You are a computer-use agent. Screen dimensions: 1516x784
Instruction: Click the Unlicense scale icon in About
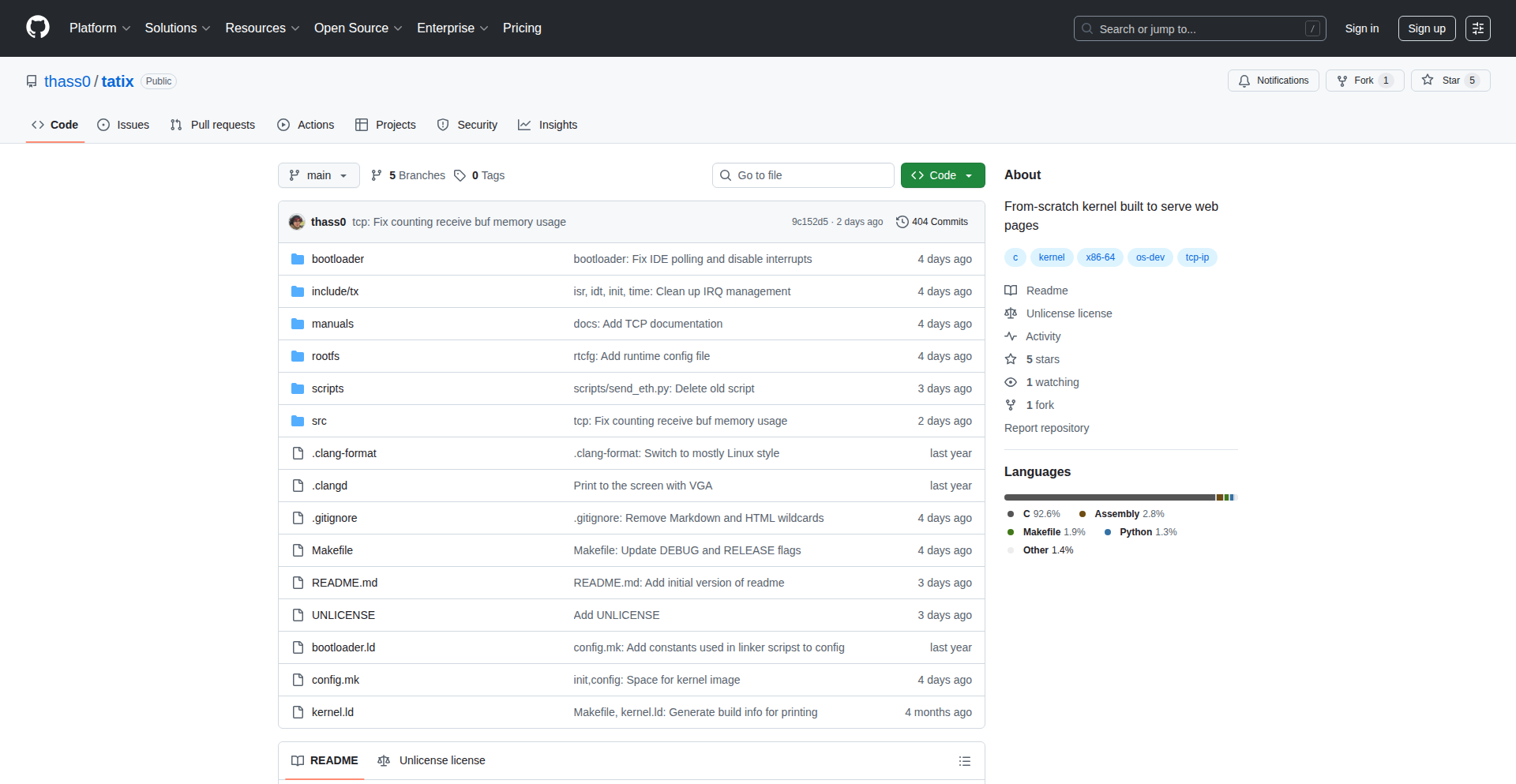1011,313
